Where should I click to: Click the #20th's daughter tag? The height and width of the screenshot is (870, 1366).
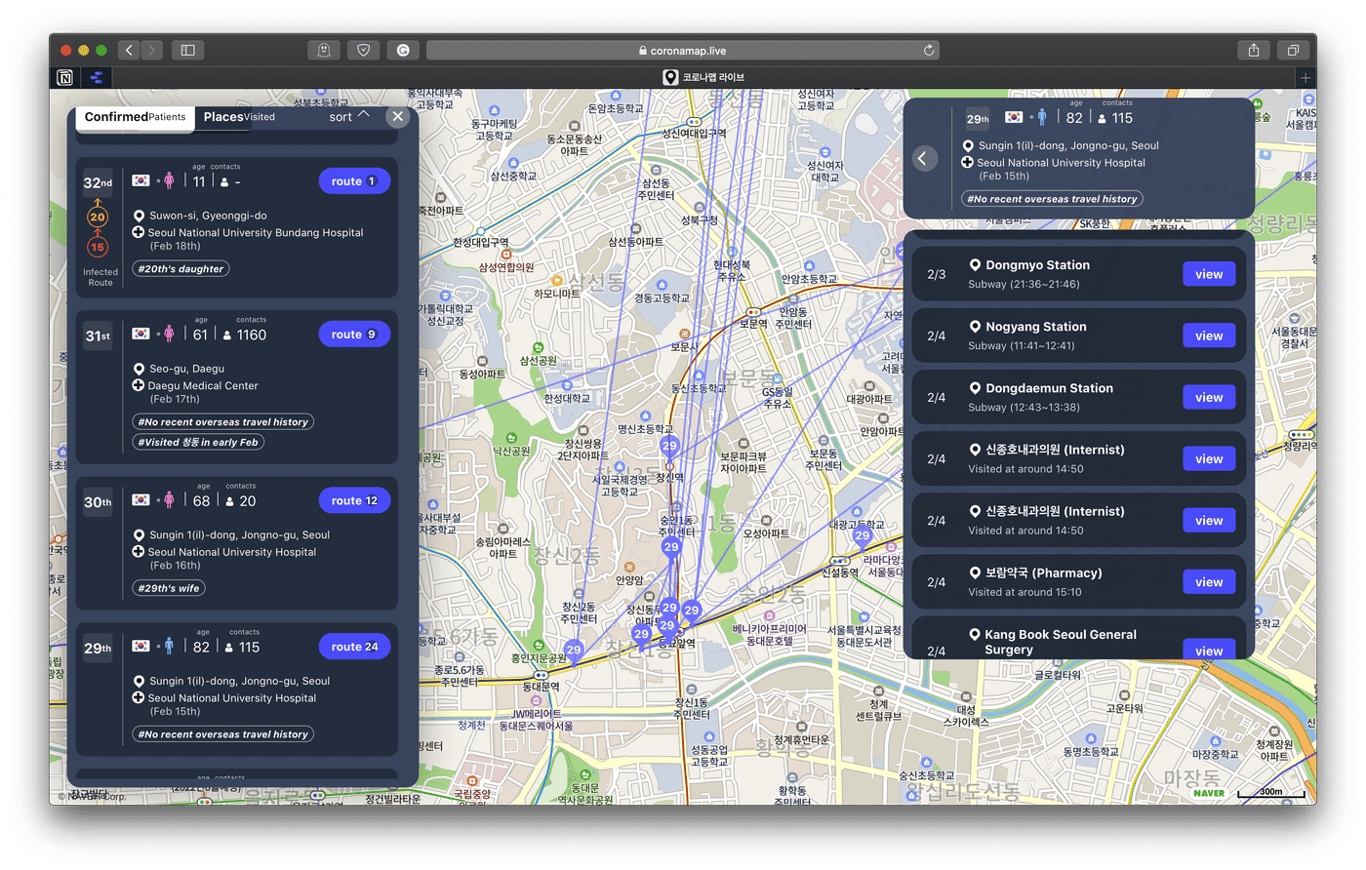point(180,268)
